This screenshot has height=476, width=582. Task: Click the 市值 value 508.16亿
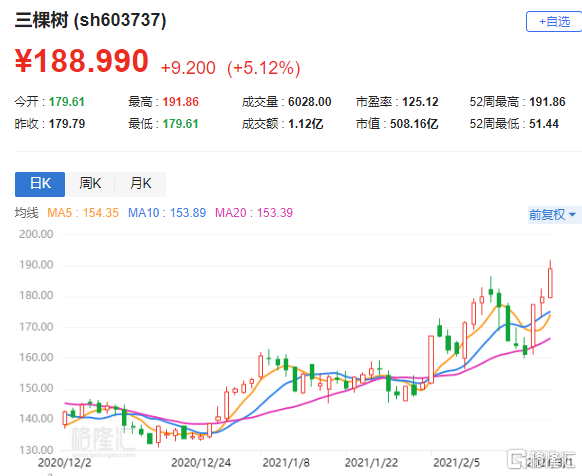pyautogui.click(x=414, y=124)
